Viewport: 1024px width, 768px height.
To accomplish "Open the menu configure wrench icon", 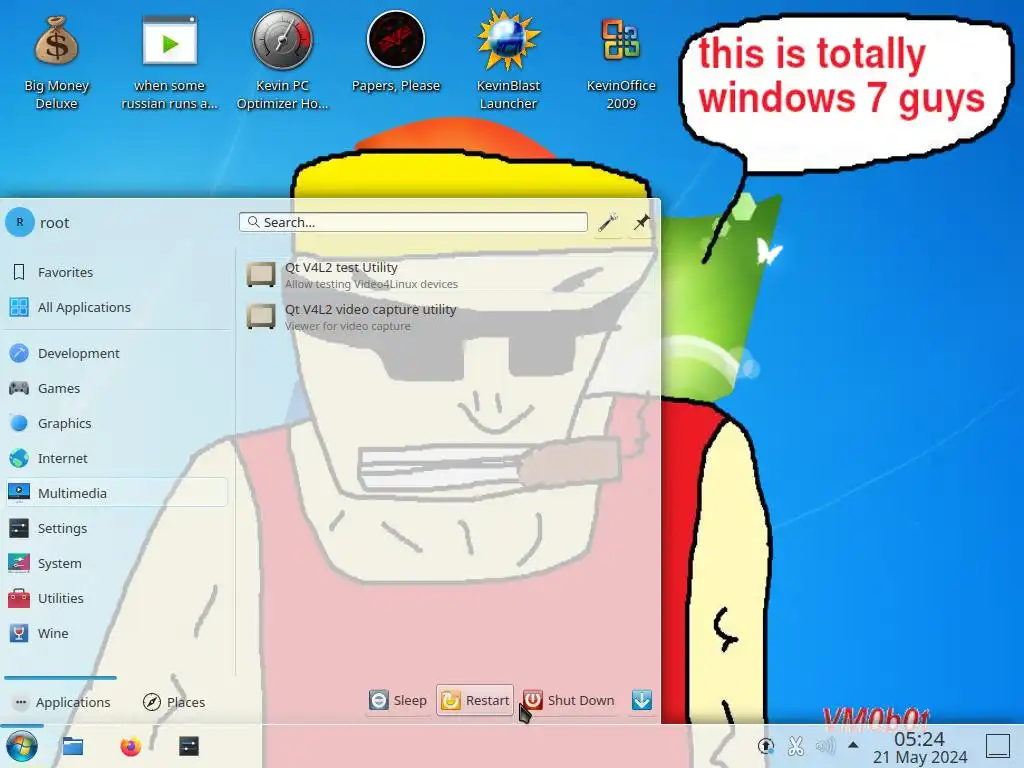I will point(607,223).
